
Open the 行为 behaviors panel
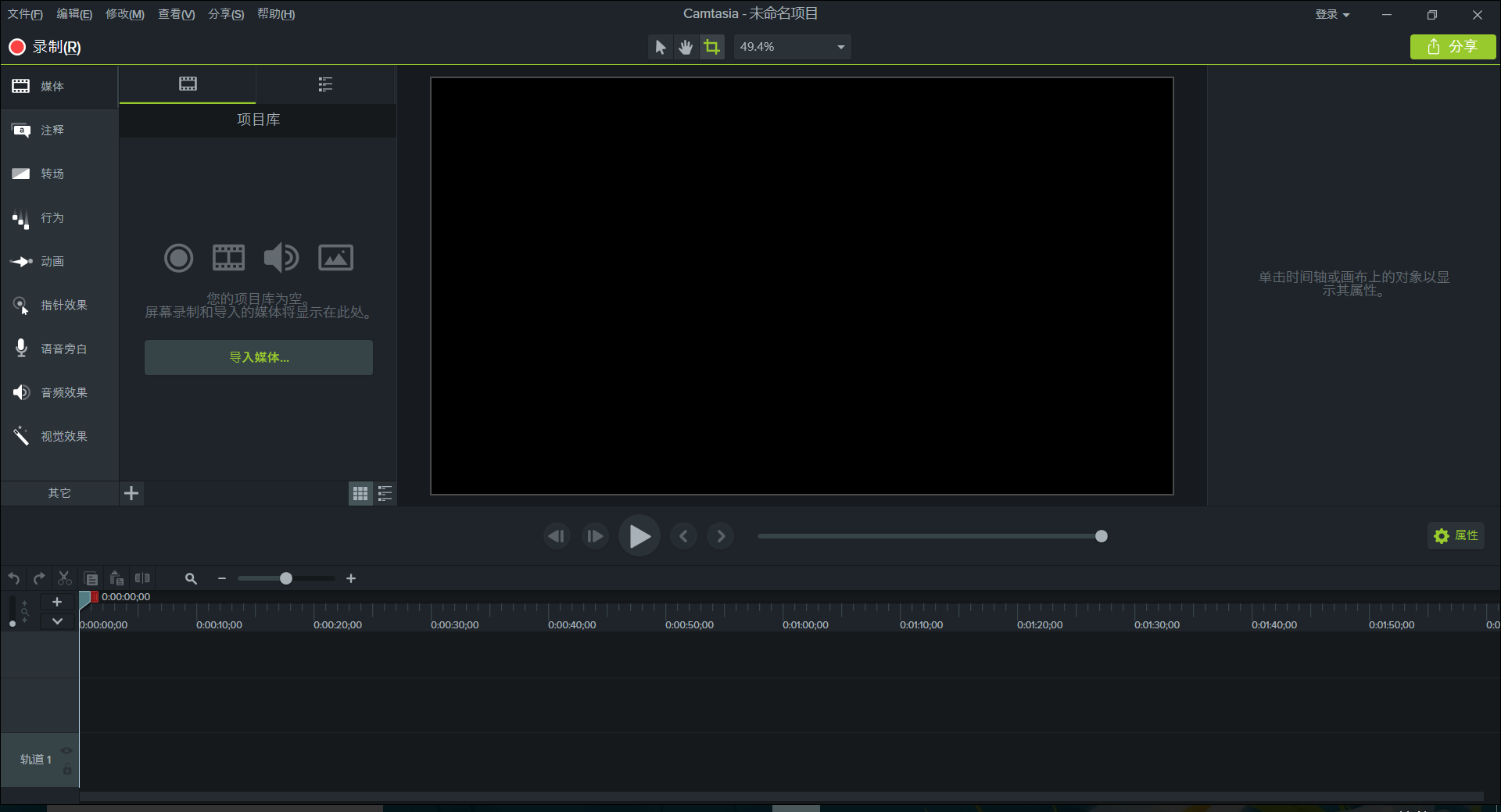(x=59, y=217)
